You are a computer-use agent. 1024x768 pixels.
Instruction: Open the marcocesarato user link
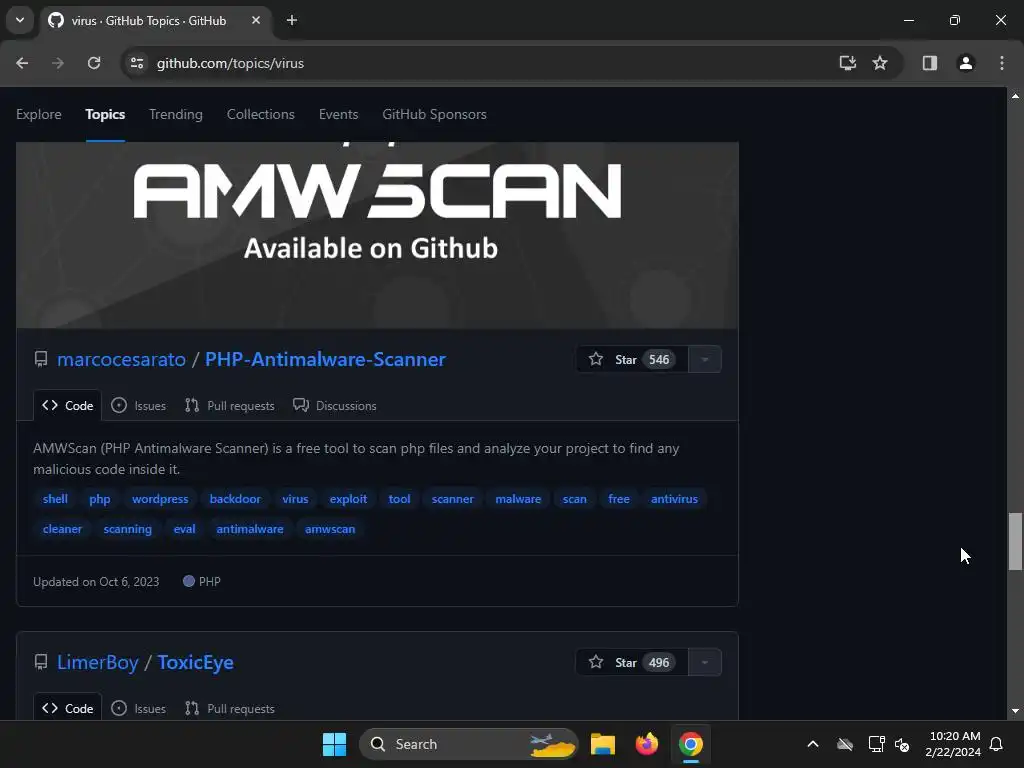click(121, 359)
